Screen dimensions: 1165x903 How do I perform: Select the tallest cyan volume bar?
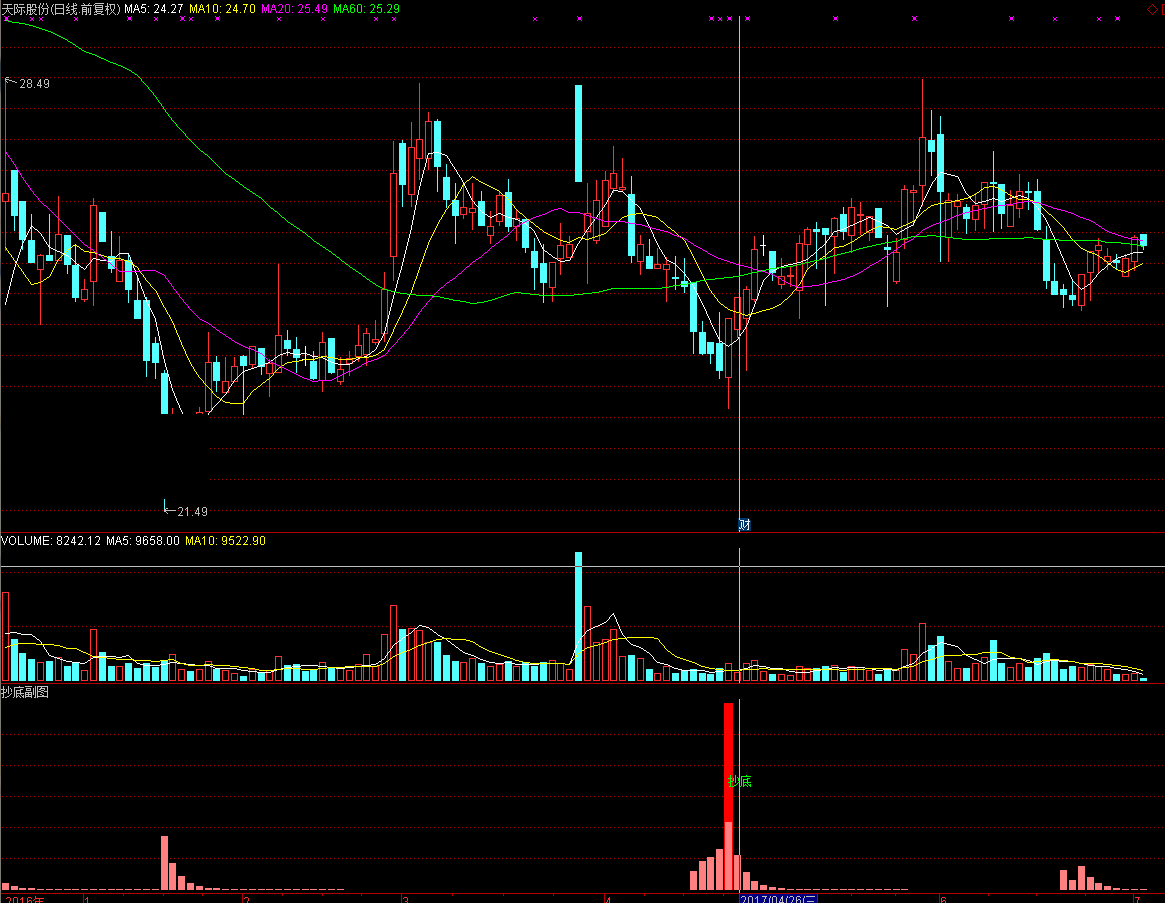pyautogui.click(x=579, y=616)
